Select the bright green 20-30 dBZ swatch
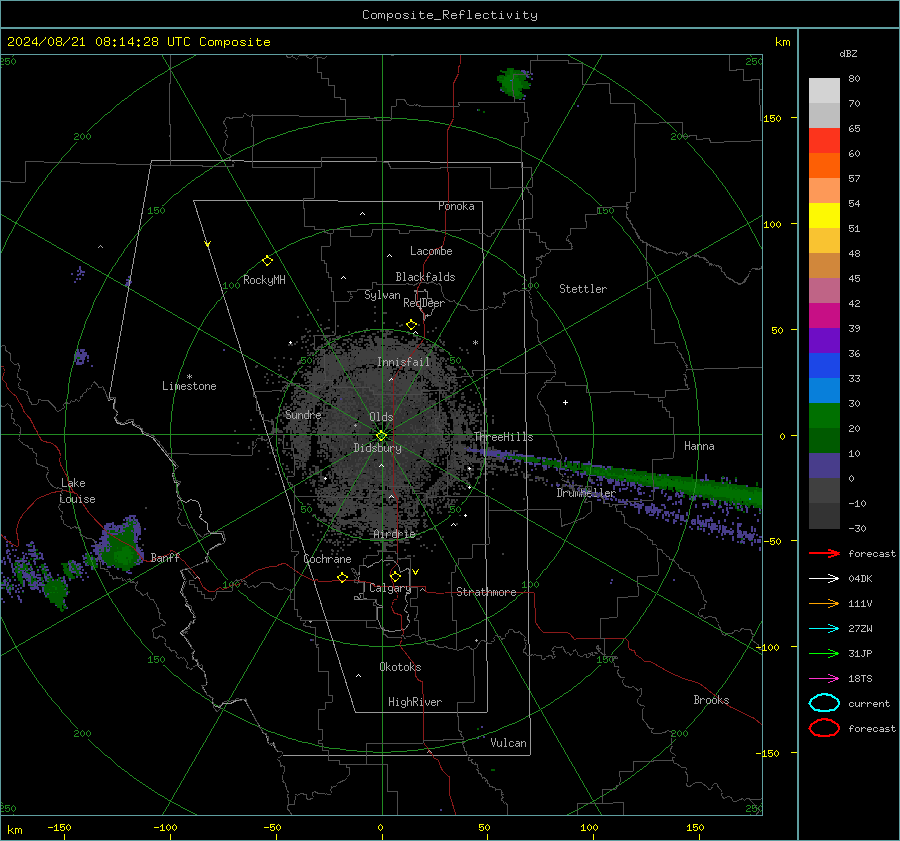The image size is (900, 841). tap(824, 416)
